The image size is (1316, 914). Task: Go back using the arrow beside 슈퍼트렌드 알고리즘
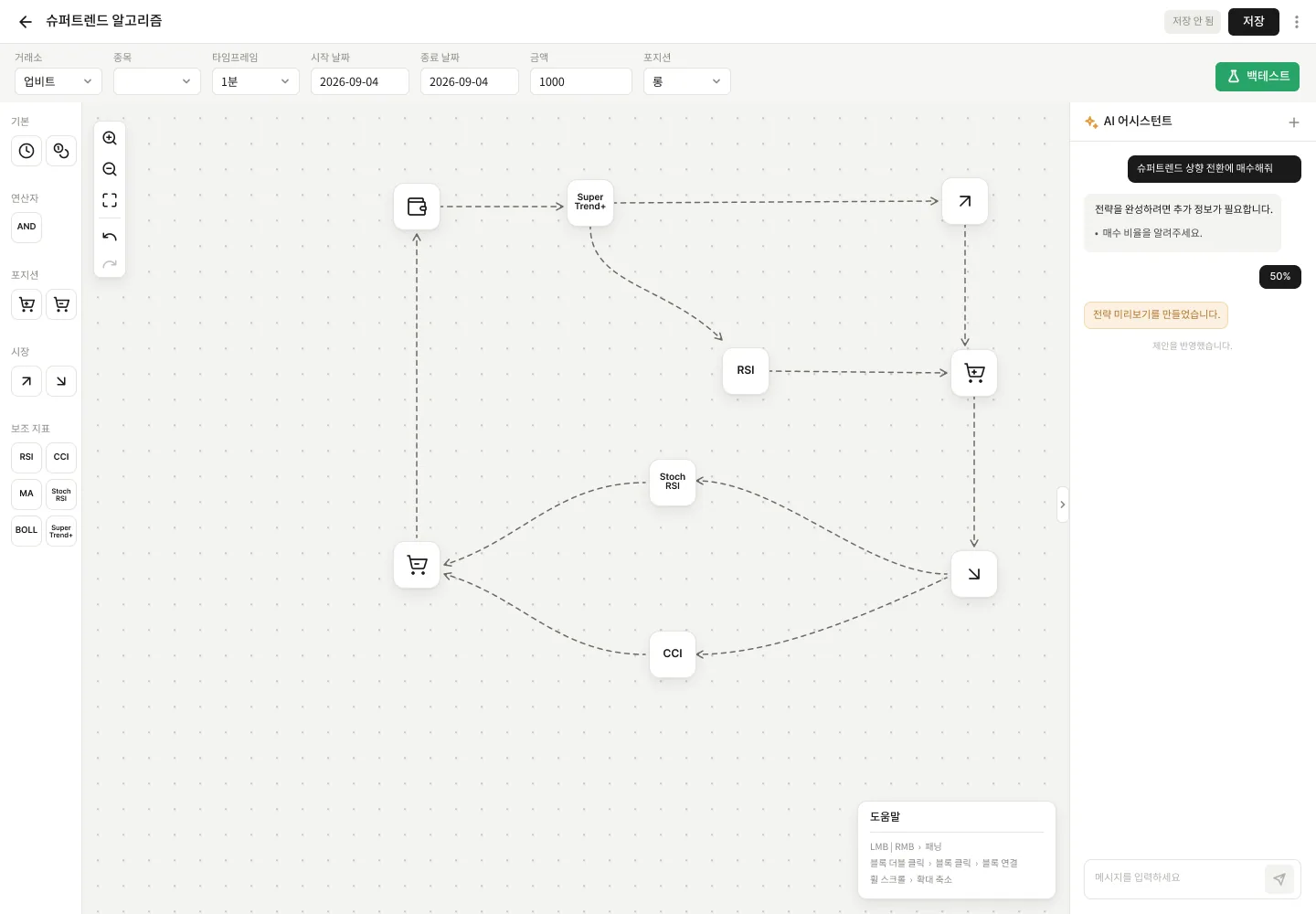[26, 22]
